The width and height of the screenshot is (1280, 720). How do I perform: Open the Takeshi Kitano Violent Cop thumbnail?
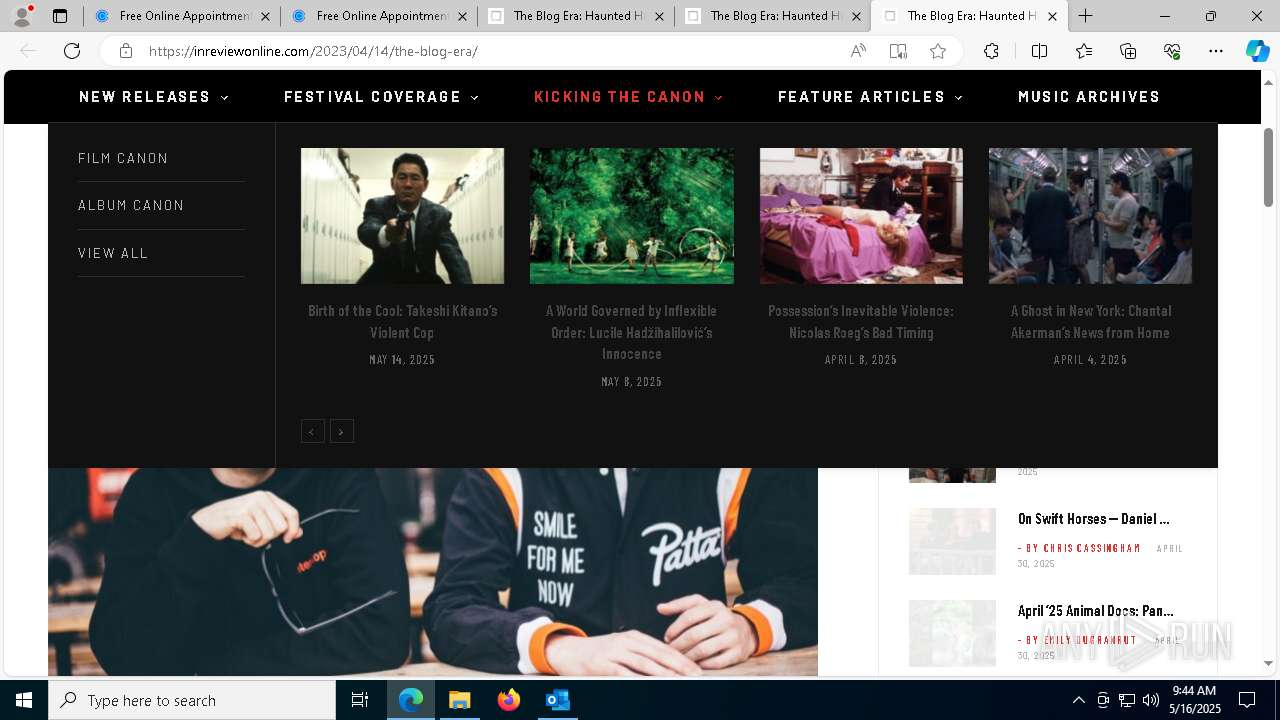[x=402, y=216]
